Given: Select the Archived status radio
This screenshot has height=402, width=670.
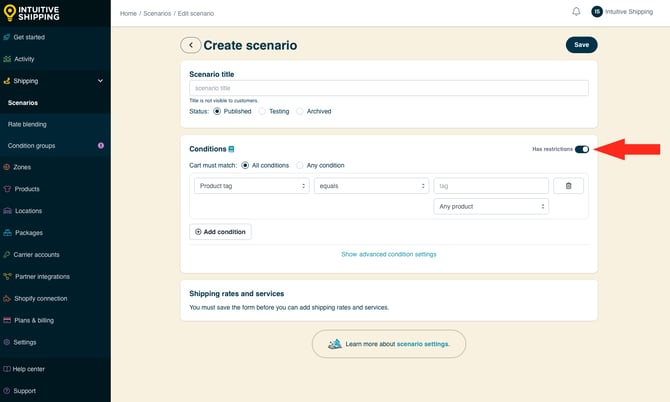Looking at the screenshot, I should tap(300, 111).
